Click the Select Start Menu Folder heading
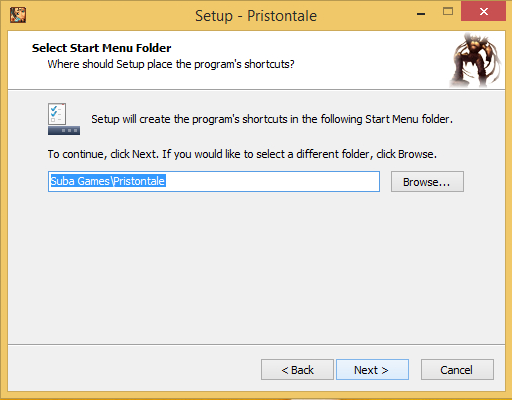Image resolution: width=512 pixels, height=400 pixels. pyautogui.click(x=101, y=48)
